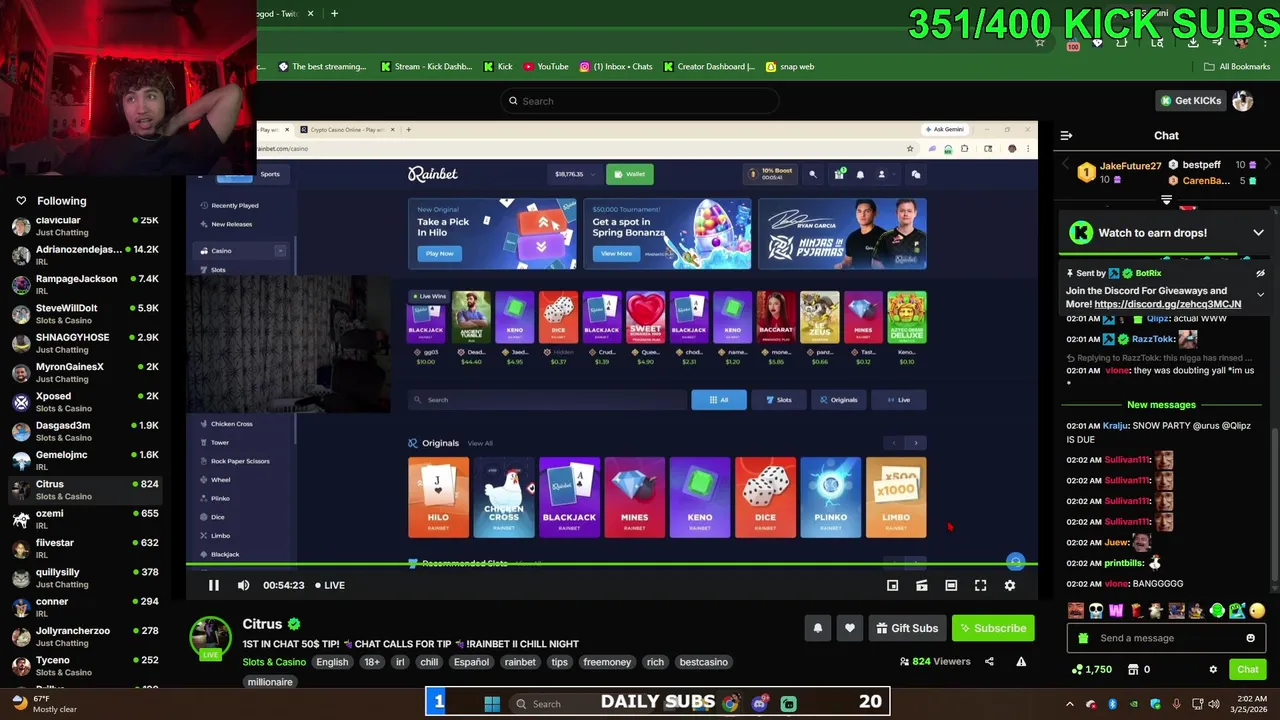The width and height of the screenshot is (1280, 720).
Task: Show hidden system tray icons
Action: click(x=1070, y=704)
